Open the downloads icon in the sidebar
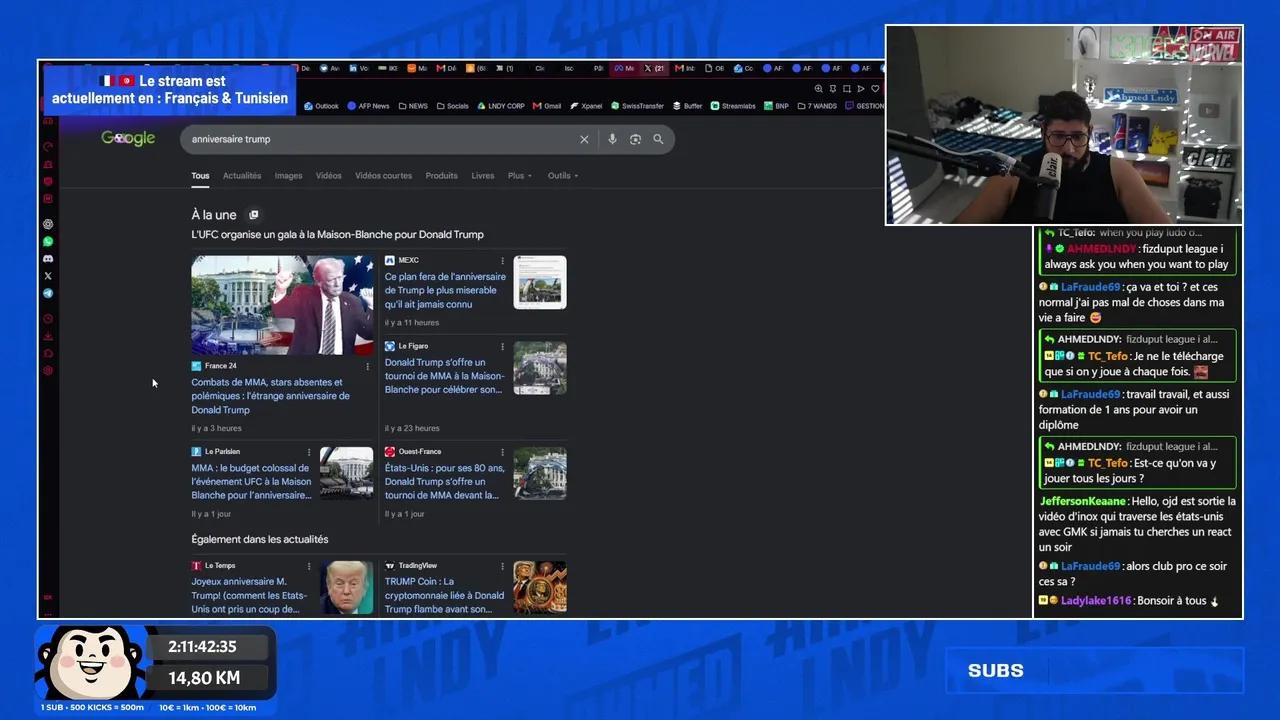The width and height of the screenshot is (1280, 720). tap(48, 336)
